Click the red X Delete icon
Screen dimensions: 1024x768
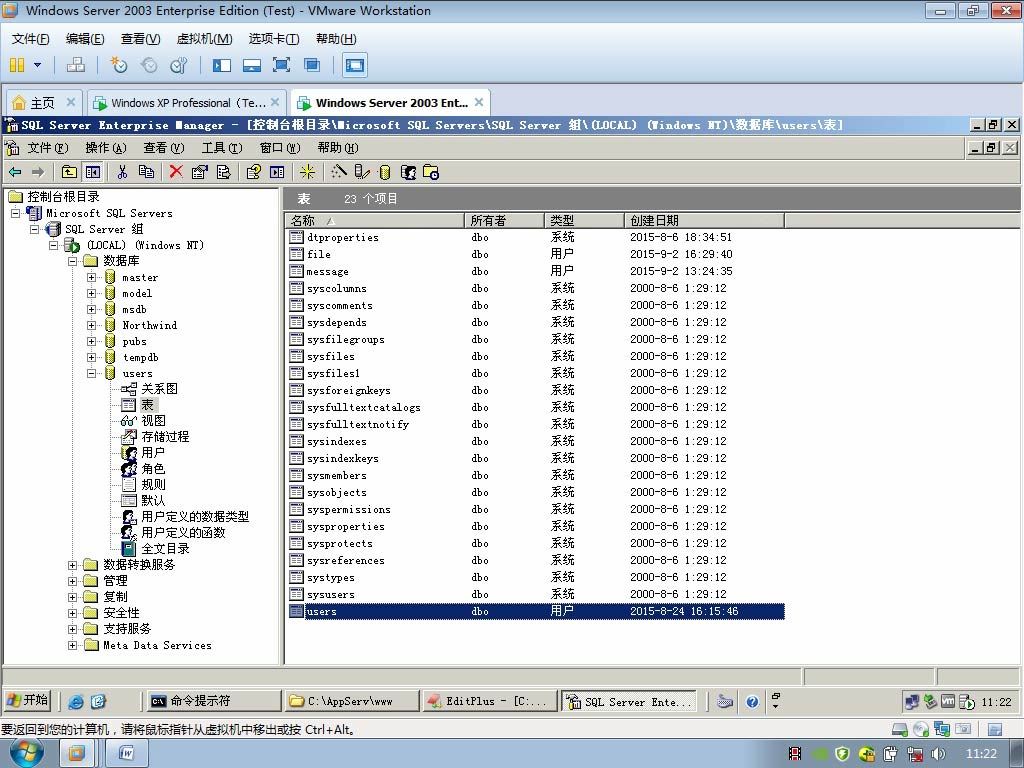(x=176, y=172)
